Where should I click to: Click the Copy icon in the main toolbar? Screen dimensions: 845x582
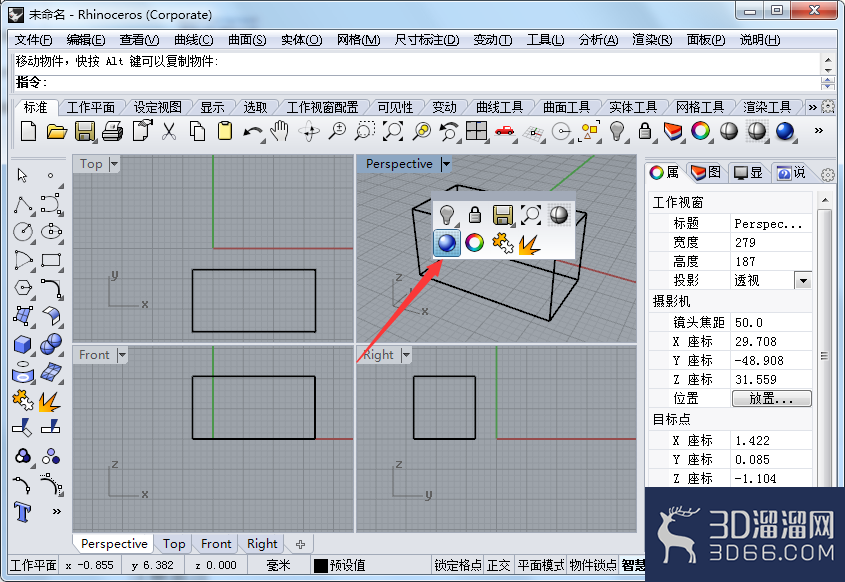coord(197,131)
